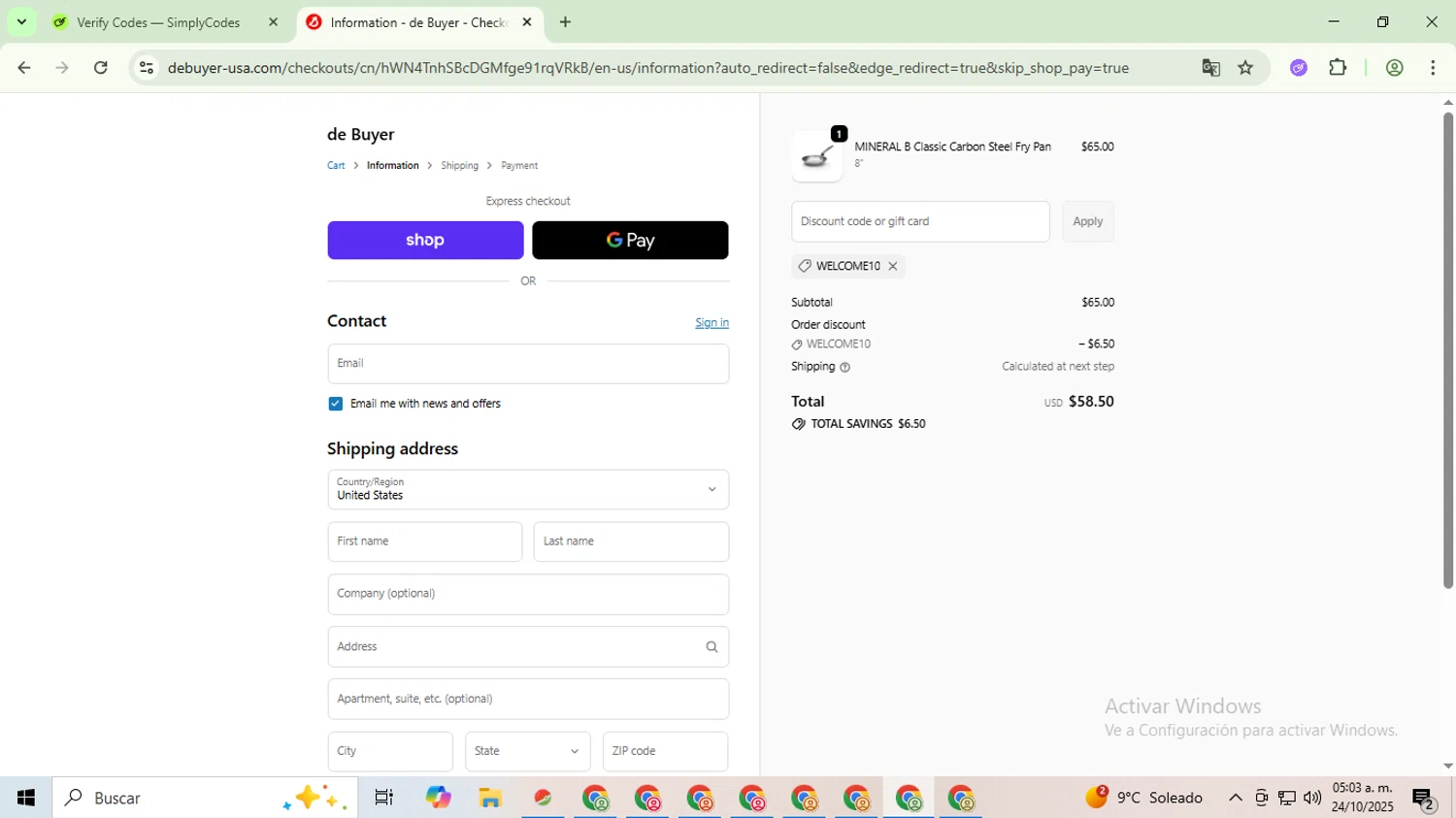Viewport: 1456px width, 818px height.
Task: Open the State dropdown
Action: pyautogui.click(x=527, y=752)
